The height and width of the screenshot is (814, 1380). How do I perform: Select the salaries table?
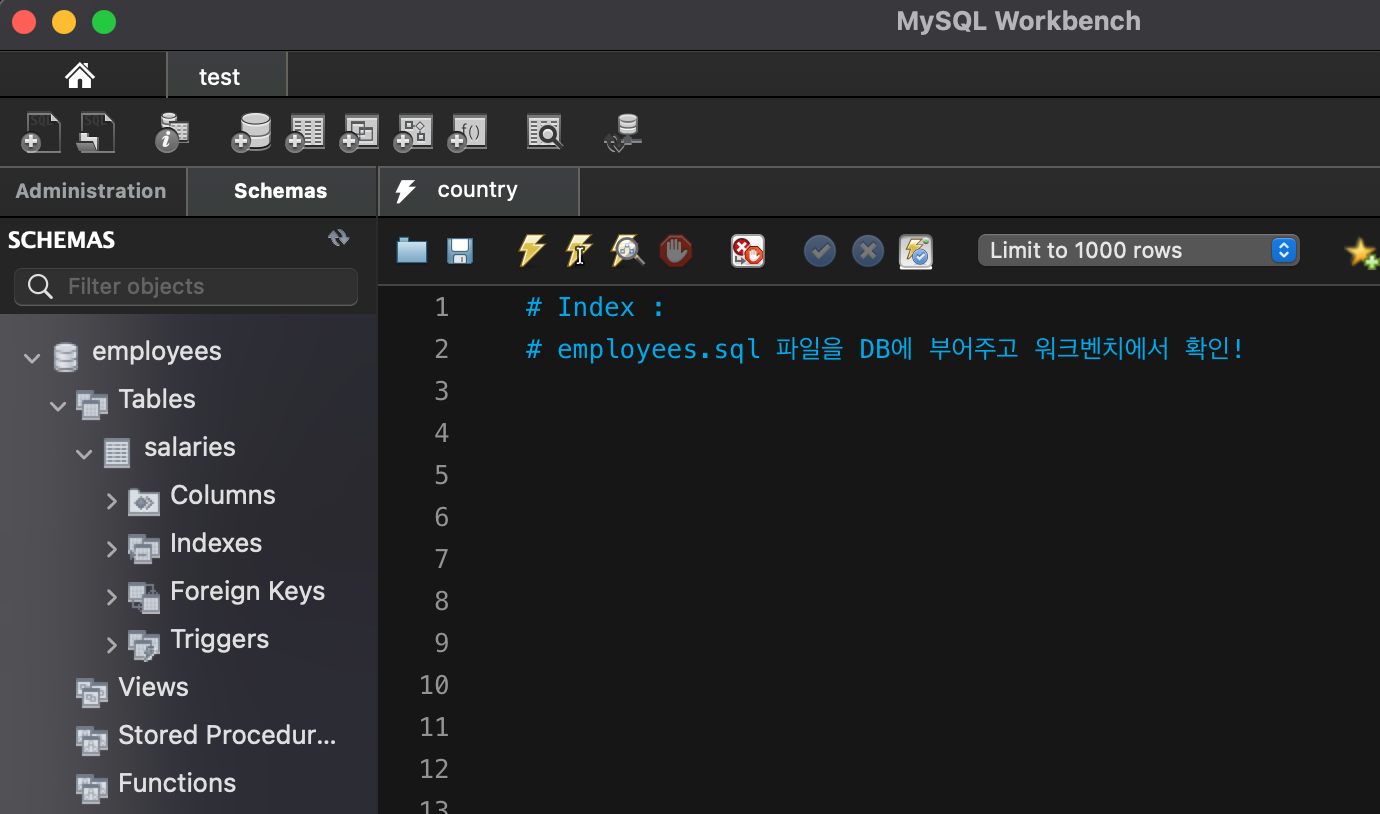tap(190, 447)
